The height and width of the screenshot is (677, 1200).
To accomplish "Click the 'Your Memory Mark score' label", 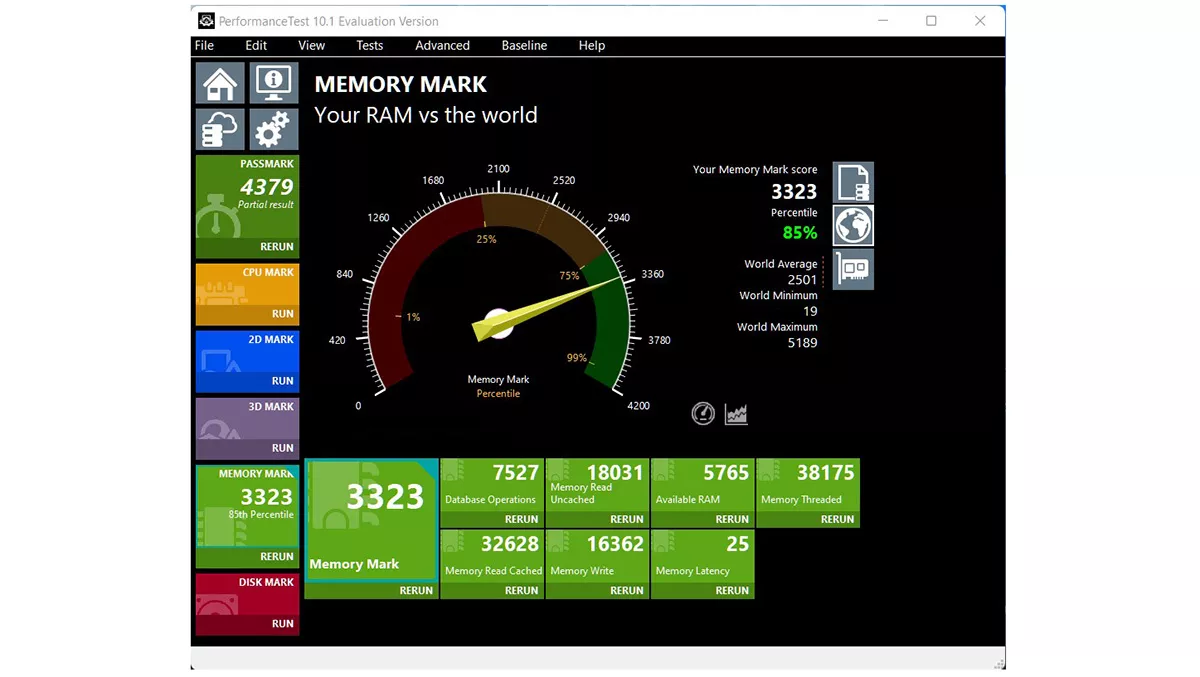I will pyautogui.click(x=755, y=169).
